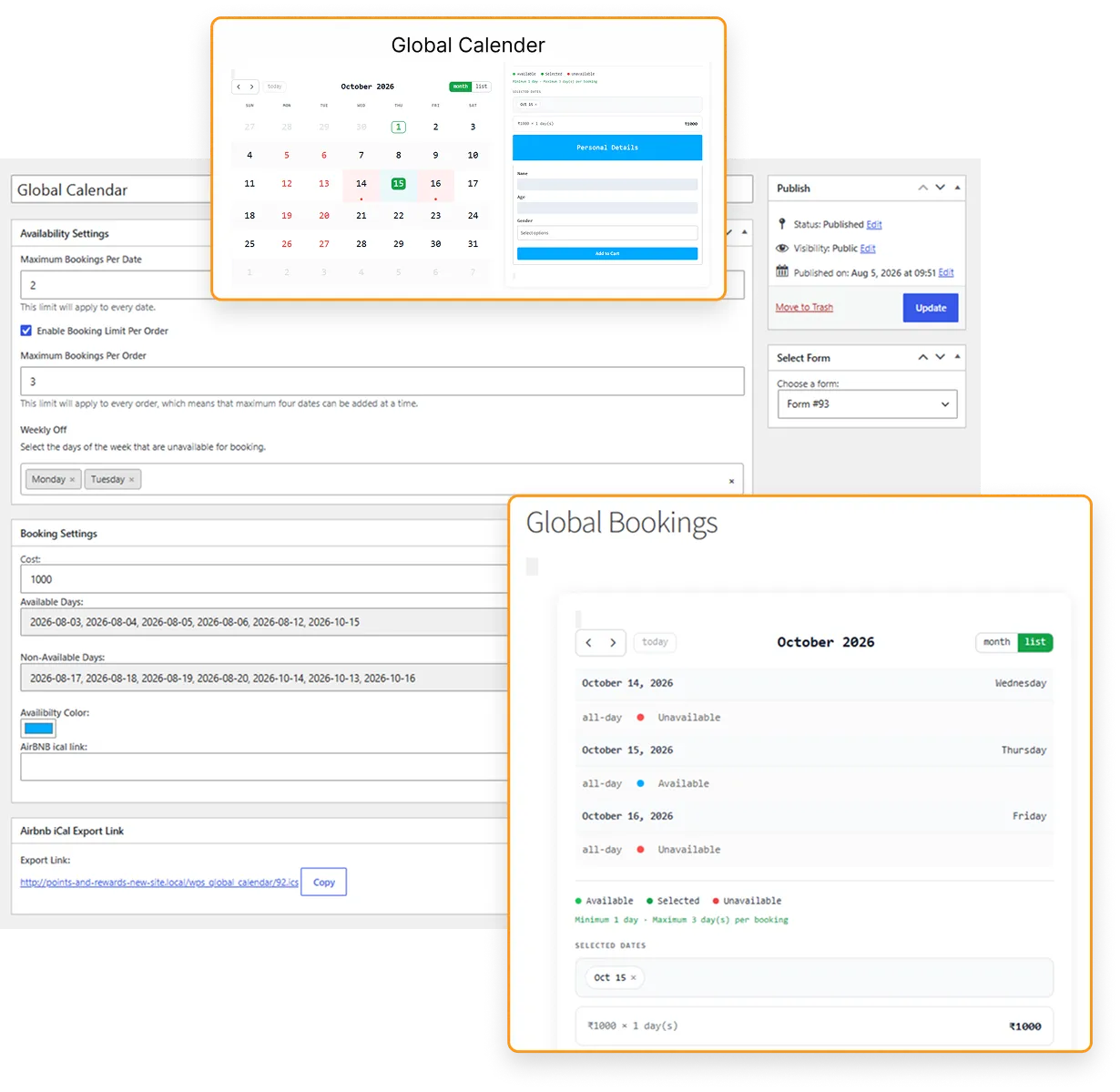The height and width of the screenshot is (1092, 1120).
Task: Click the Non-Available Days field
Action: click(x=264, y=678)
